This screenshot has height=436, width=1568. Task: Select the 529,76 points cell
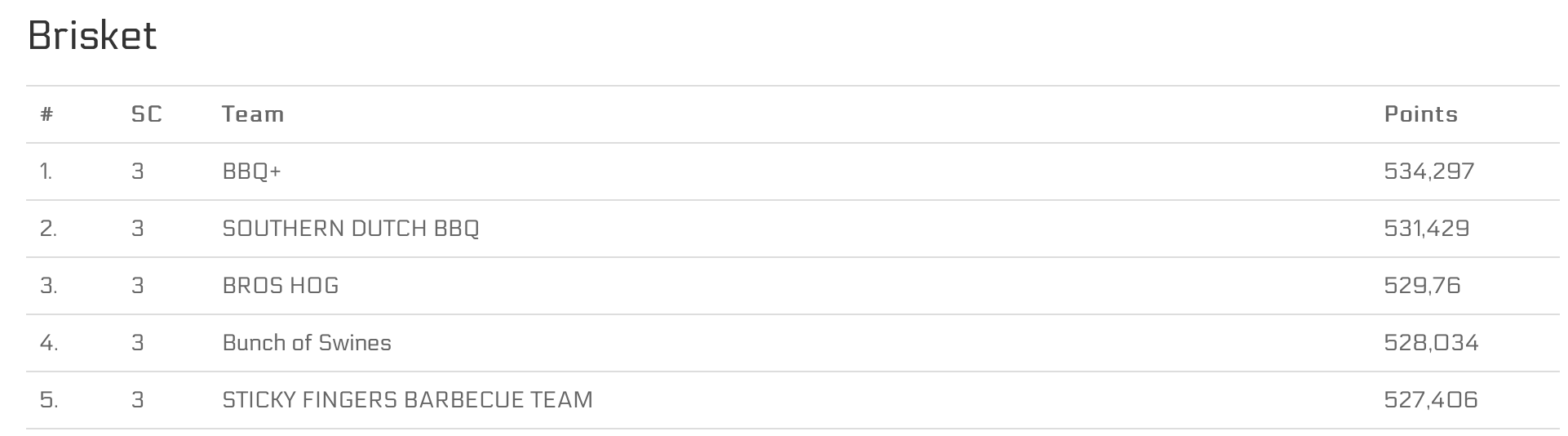[x=1422, y=286]
